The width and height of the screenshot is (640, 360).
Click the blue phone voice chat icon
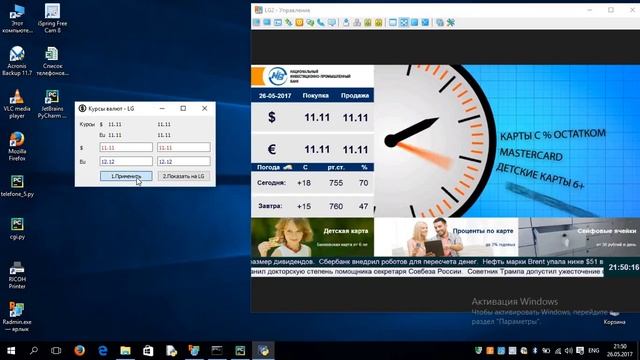point(321,22)
